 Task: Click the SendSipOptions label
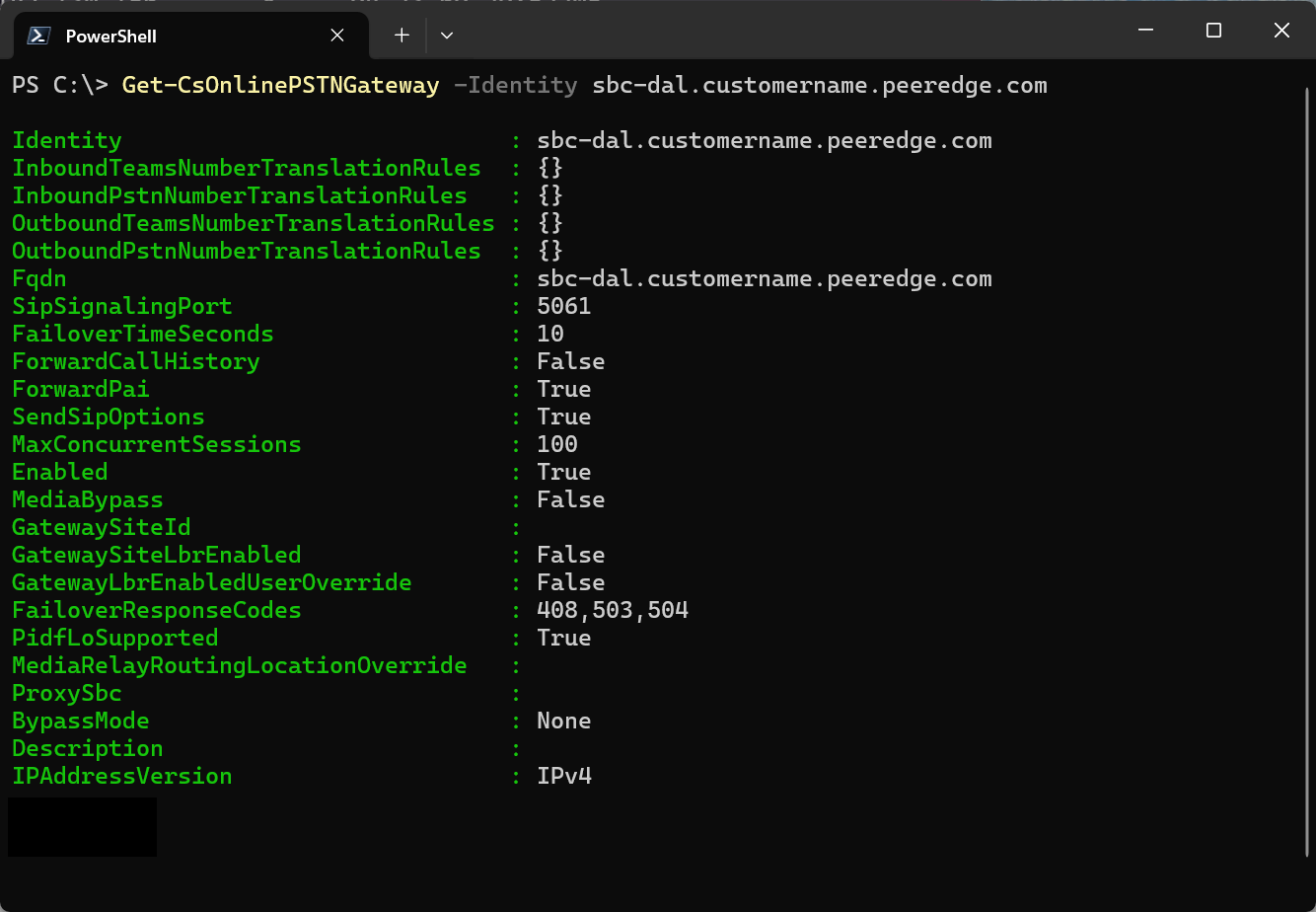pyautogui.click(x=109, y=417)
